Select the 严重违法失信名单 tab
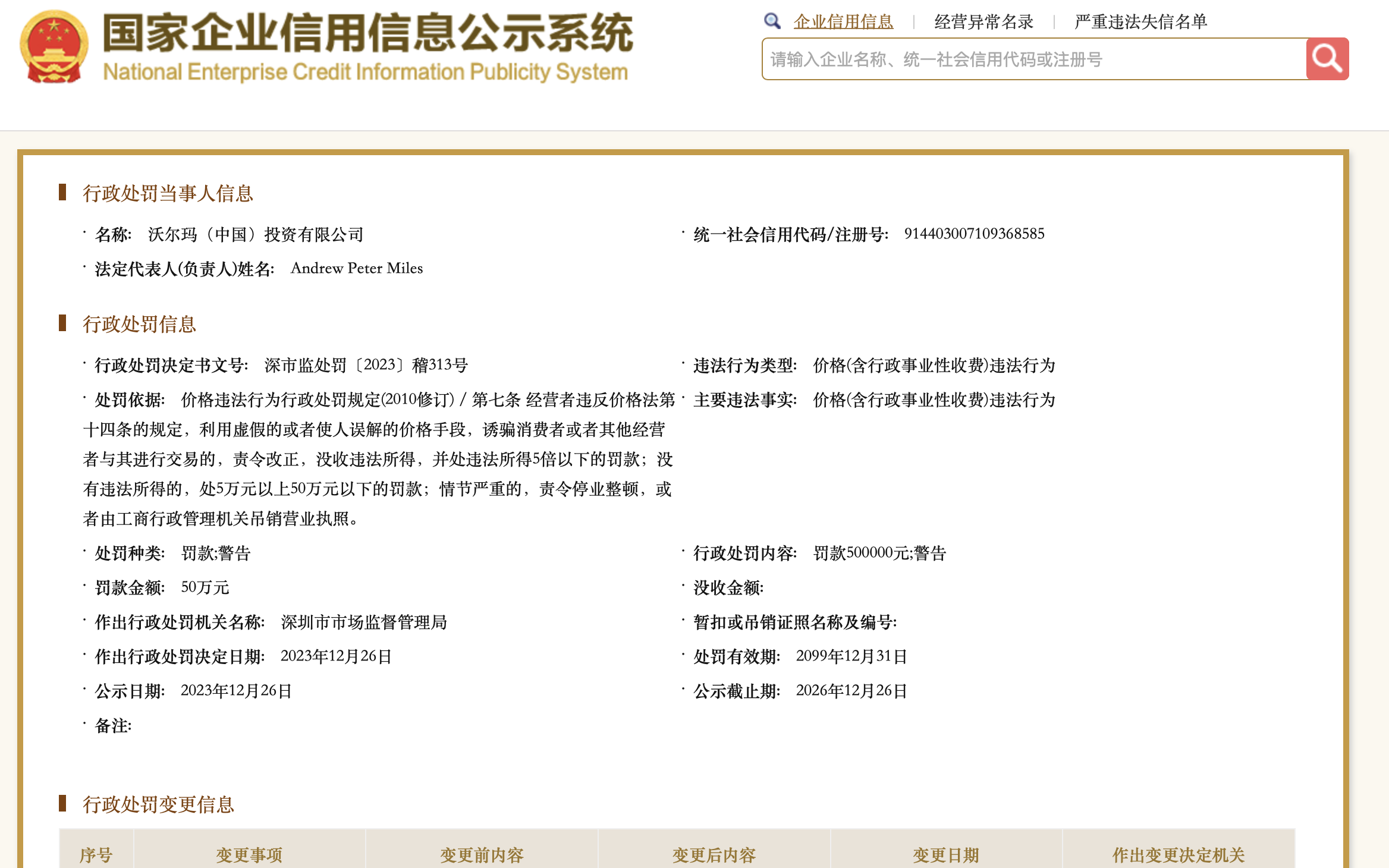Viewport: 1389px width, 868px height. click(x=1140, y=22)
